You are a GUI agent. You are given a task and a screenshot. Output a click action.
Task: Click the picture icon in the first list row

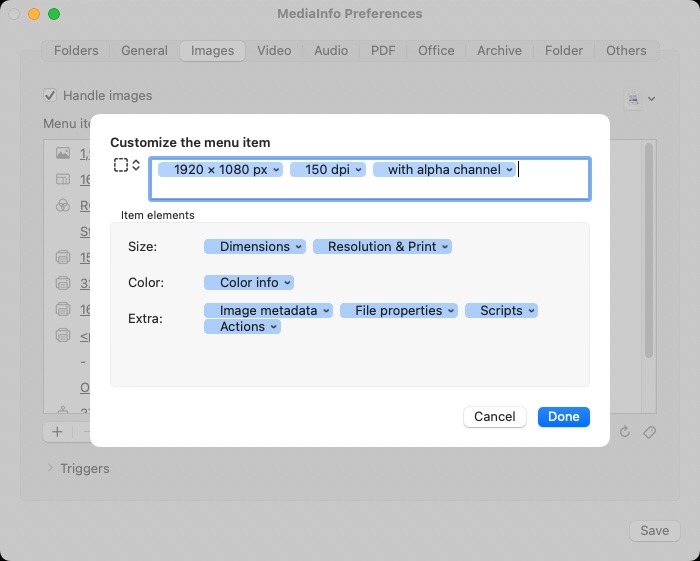pos(63,153)
